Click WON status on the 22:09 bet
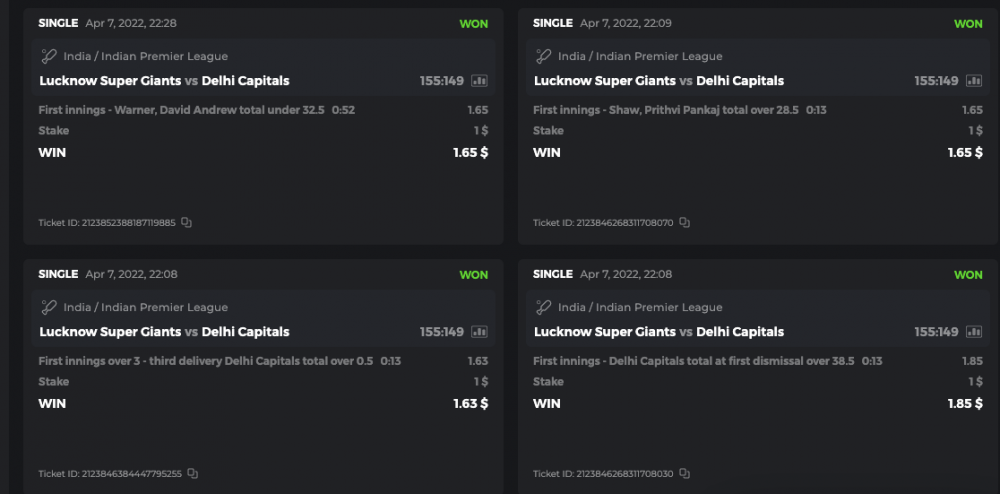Screen dimensions: 1000x494 (968, 24)
